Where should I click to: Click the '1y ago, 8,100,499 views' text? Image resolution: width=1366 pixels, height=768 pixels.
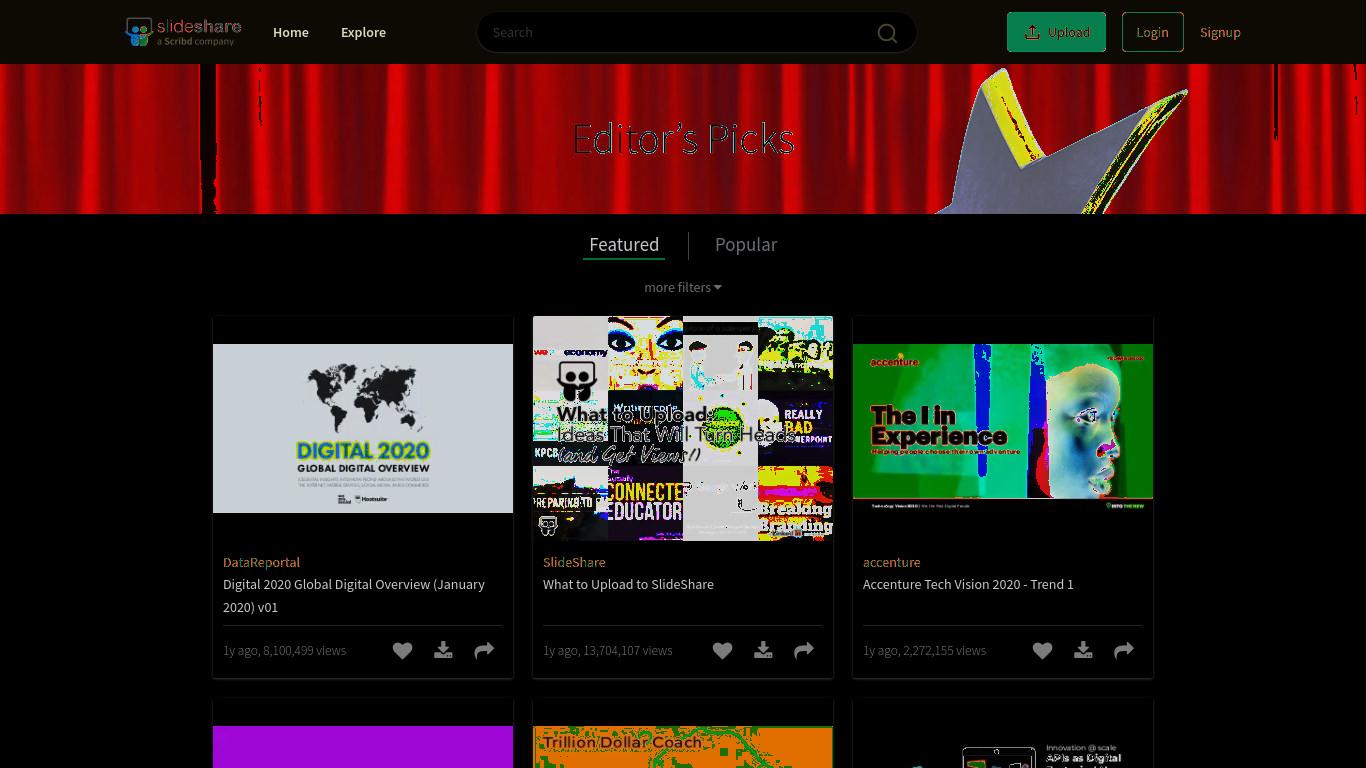point(285,650)
